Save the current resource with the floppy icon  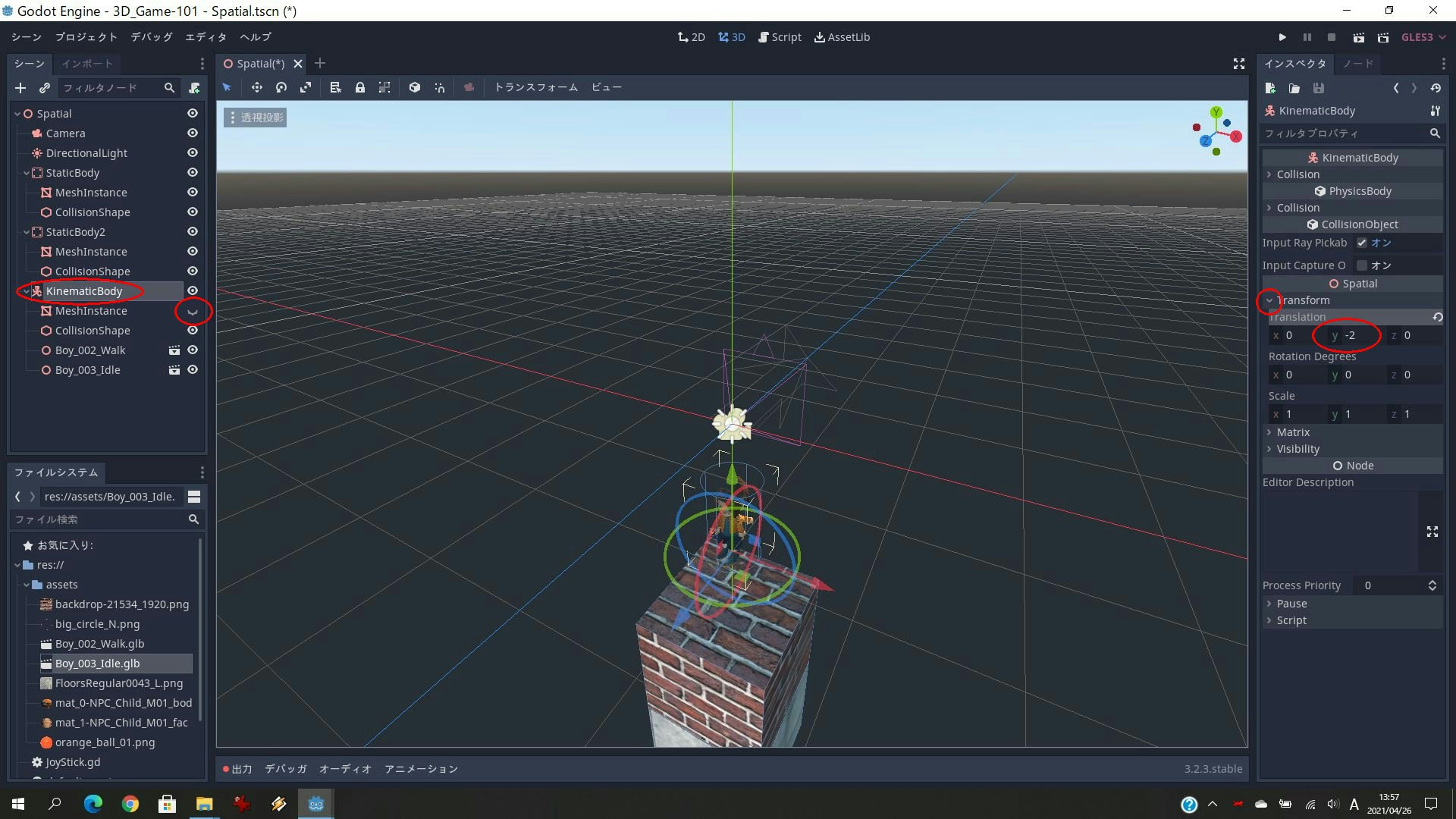click(1319, 88)
